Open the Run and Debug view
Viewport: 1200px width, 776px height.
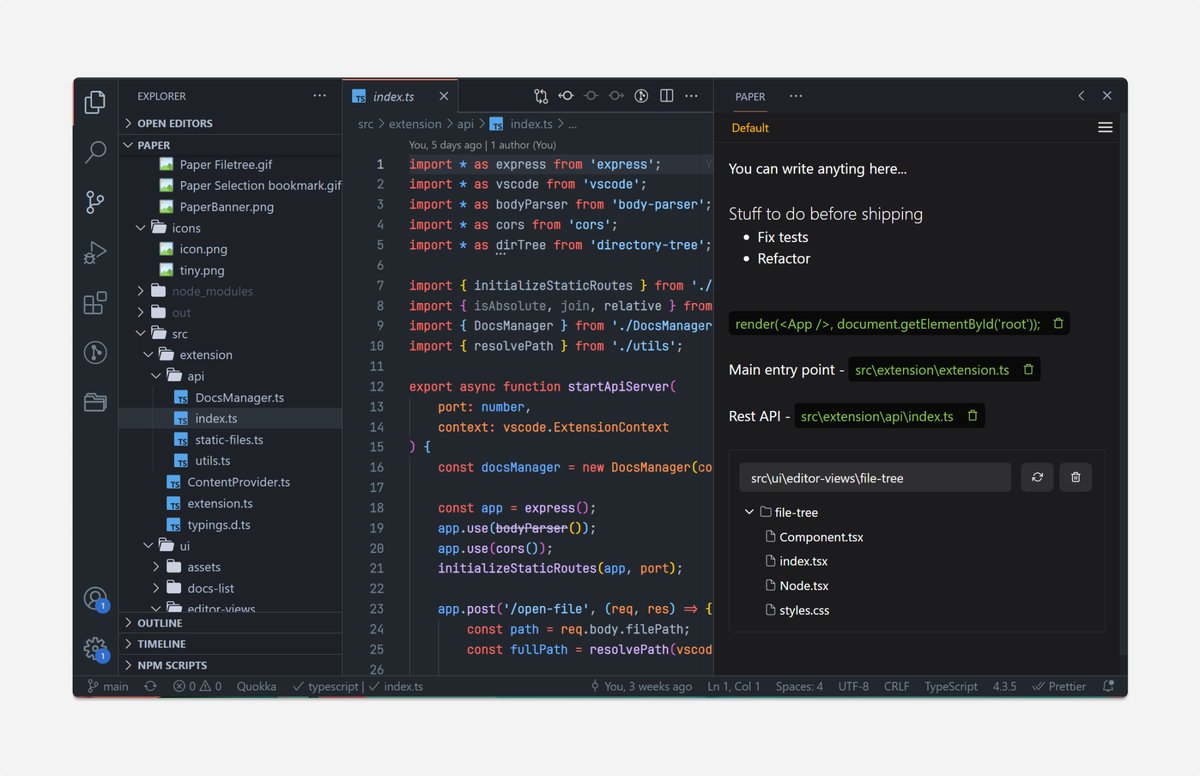(x=95, y=252)
